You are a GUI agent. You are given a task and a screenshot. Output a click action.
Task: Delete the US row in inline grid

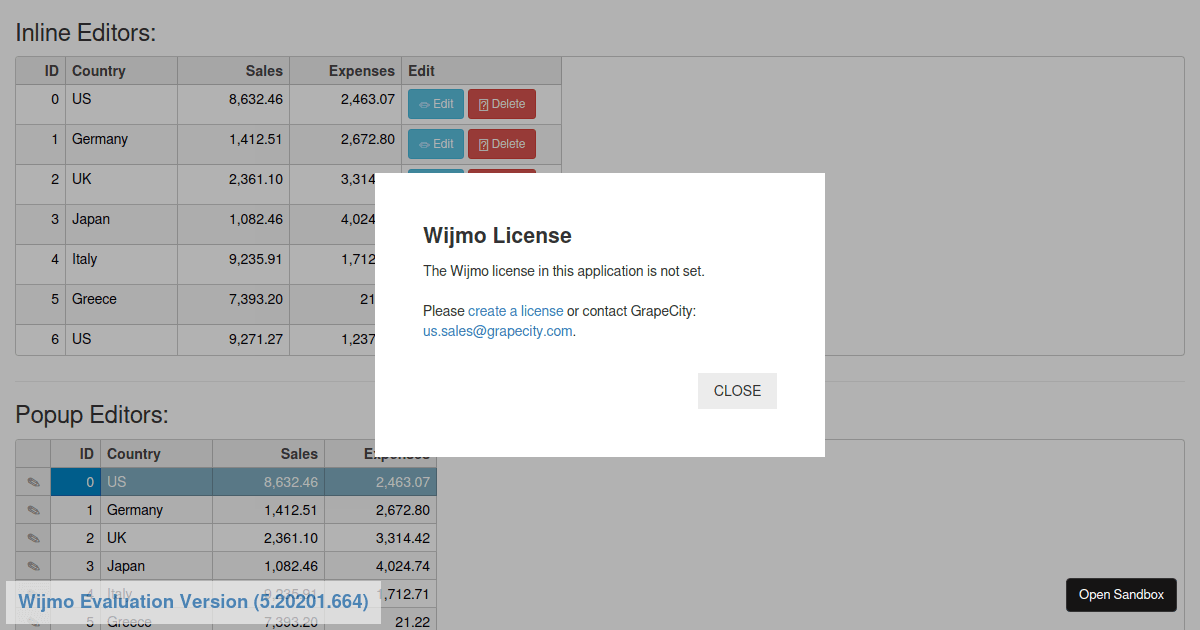tap(502, 104)
